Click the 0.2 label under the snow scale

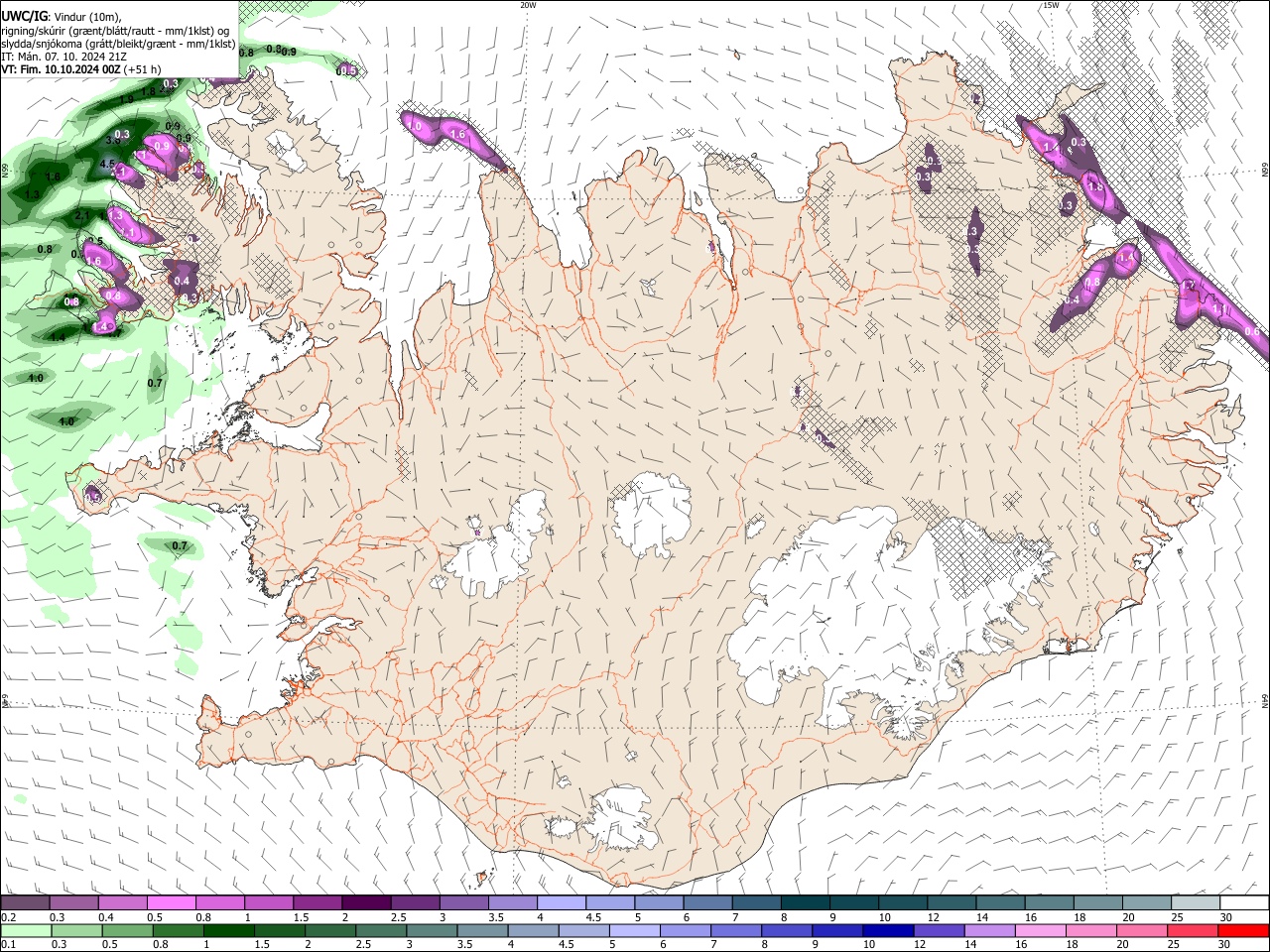pyautogui.click(x=8, y=917)
